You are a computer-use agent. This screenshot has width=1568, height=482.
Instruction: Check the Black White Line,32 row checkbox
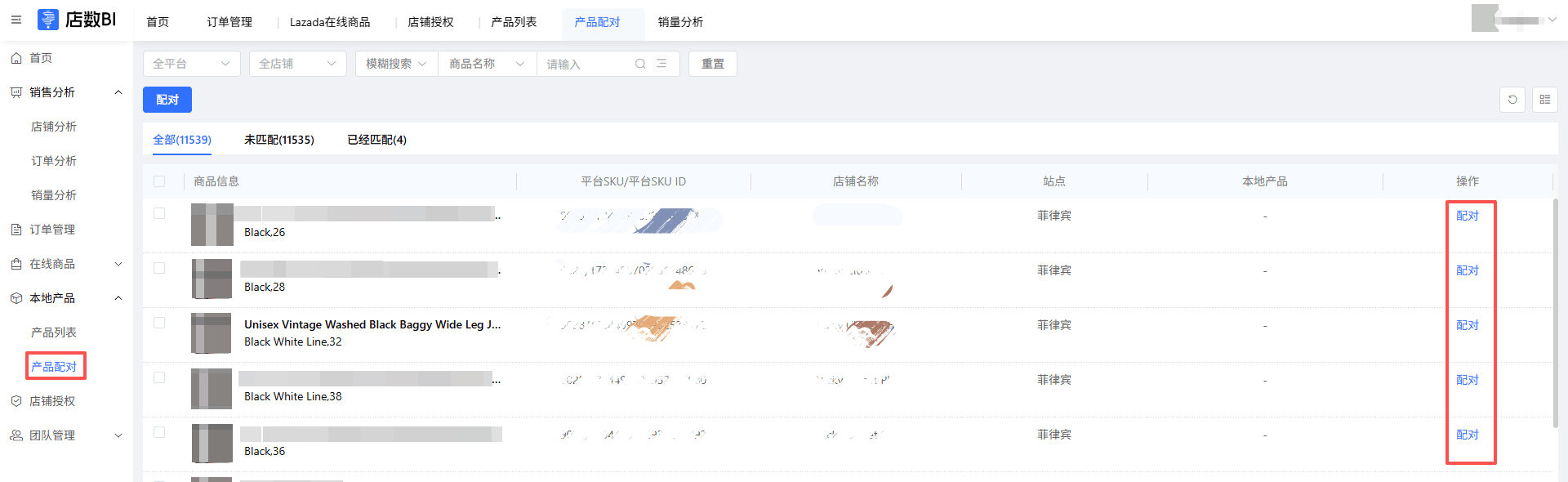click(159, 323)
